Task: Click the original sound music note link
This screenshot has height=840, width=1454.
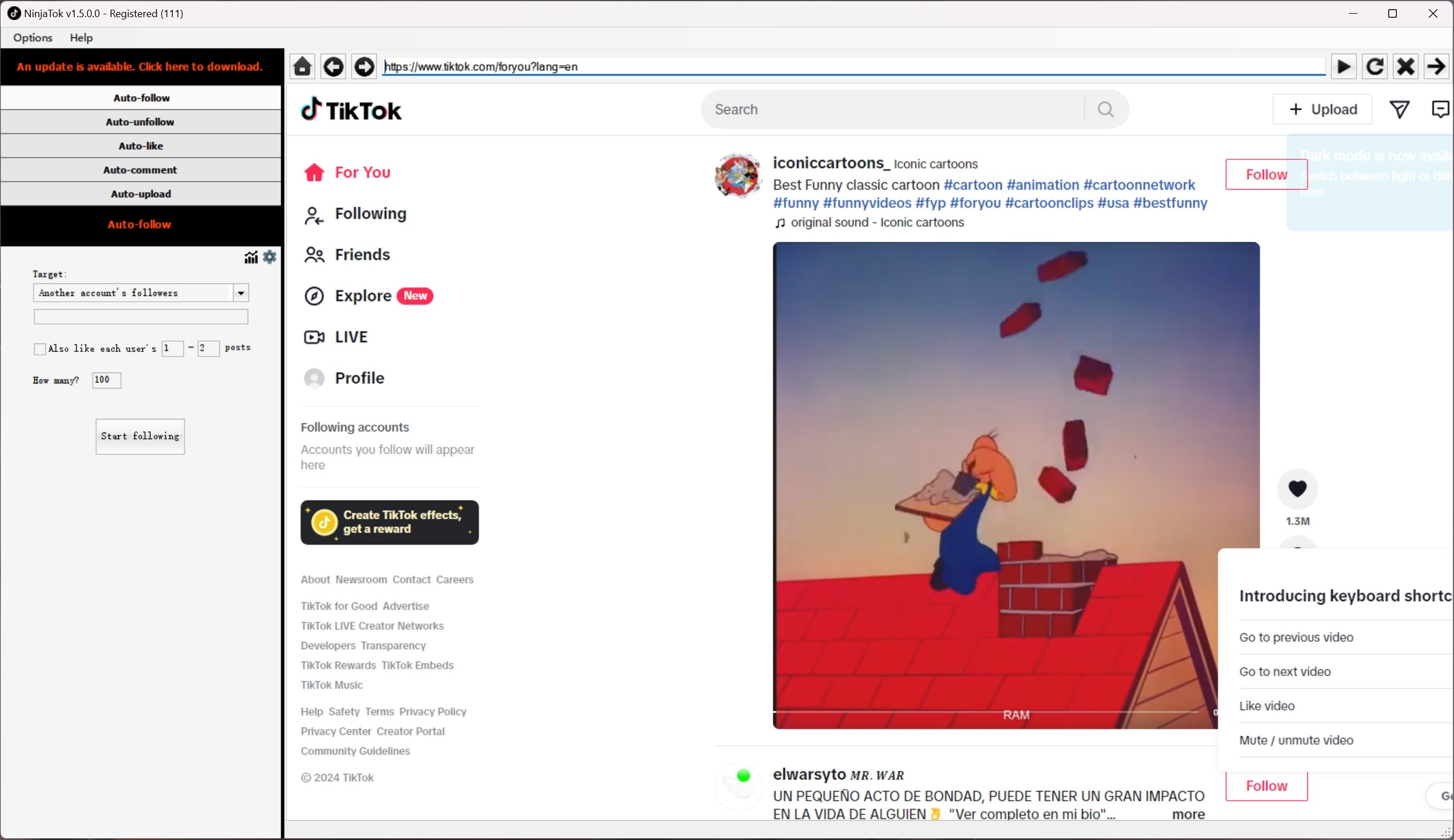Action: coord(869,223)
